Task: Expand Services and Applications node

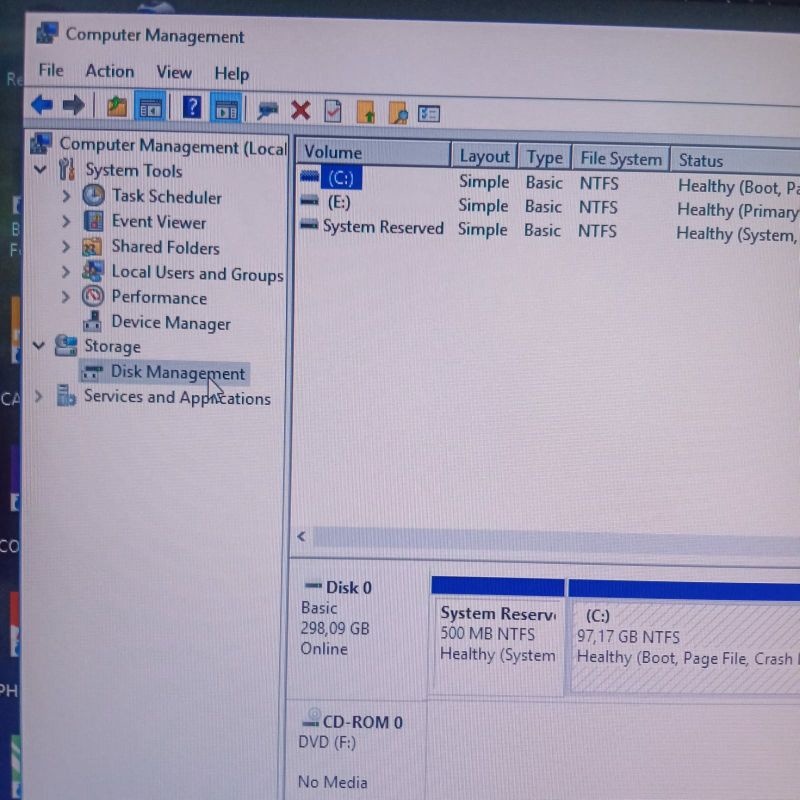Action: click(x=38, y=396)
